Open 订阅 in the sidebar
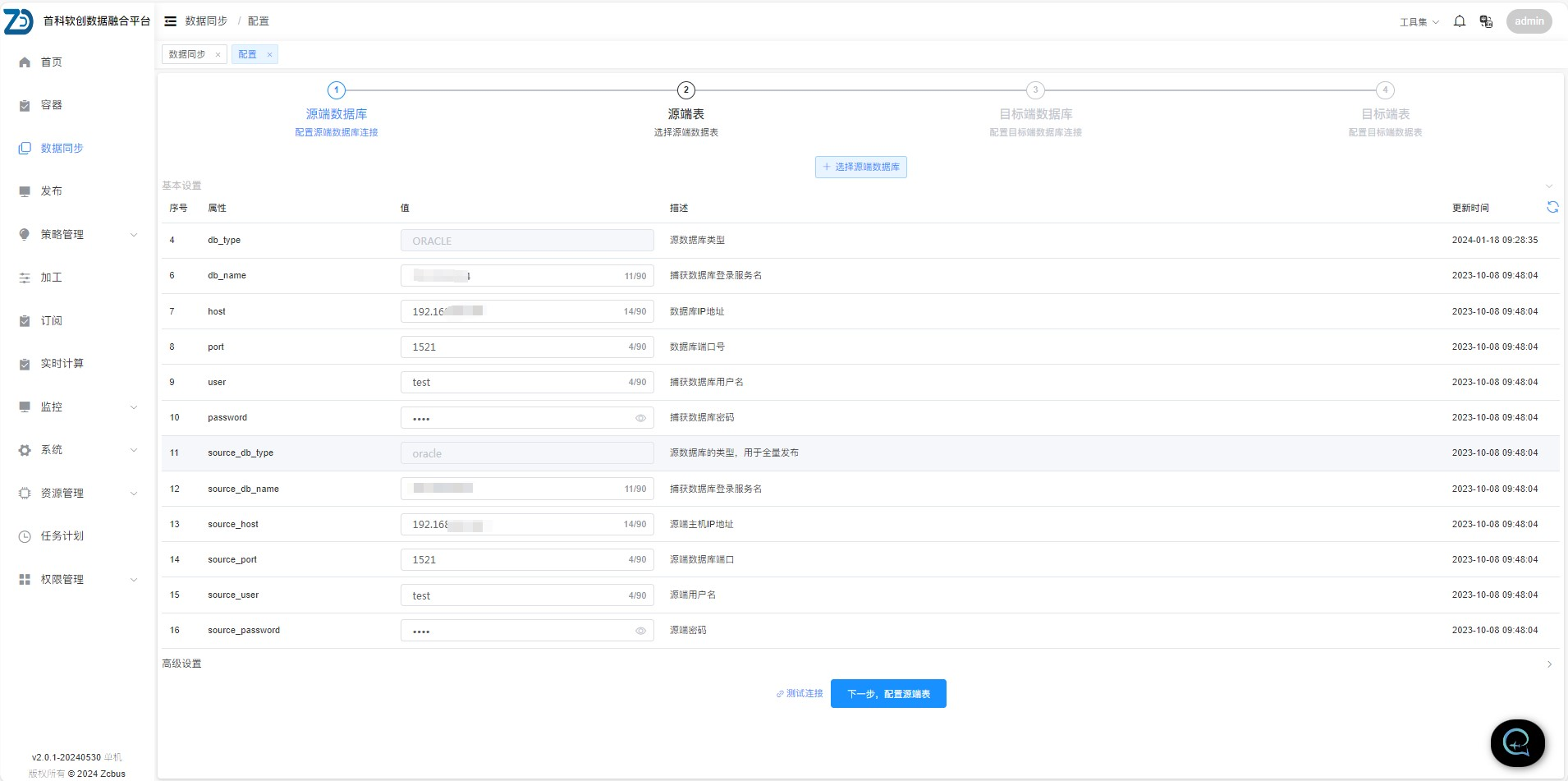The height and width of the screenshot is (781, 1568). pos(52,321)
